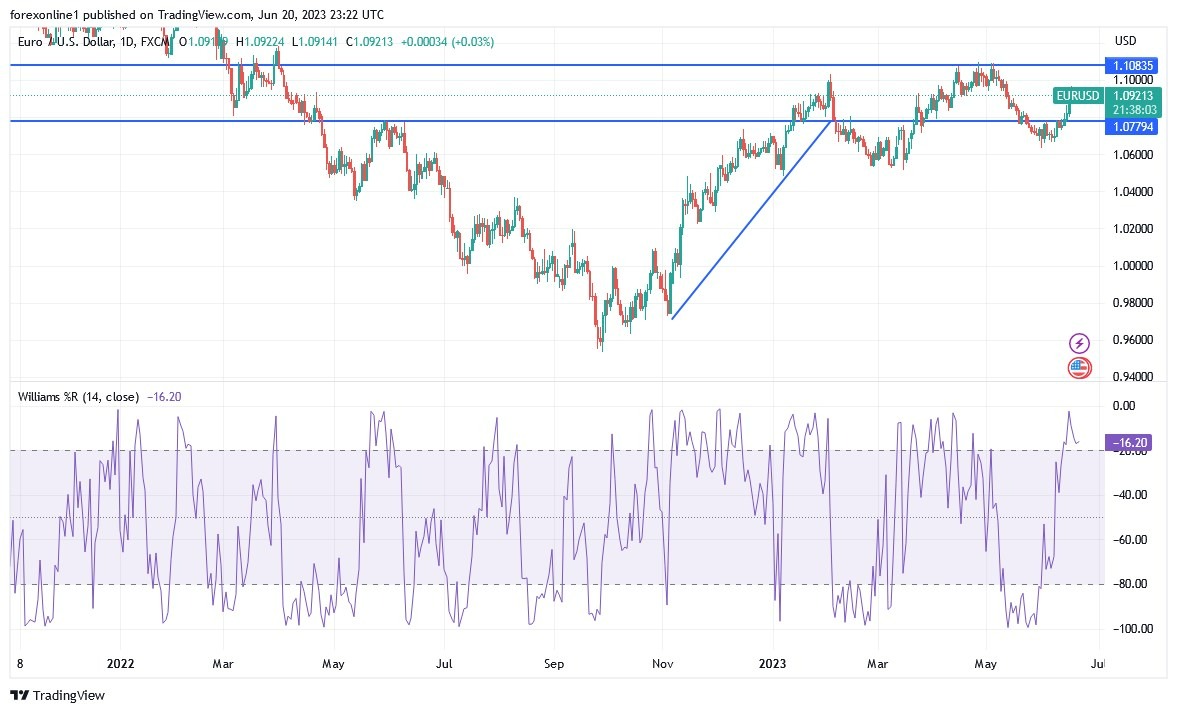The height and width of the screenshot is (713, 1177).
Task: Click the green EURUSD symbol tag
Action: (1077, 95)
